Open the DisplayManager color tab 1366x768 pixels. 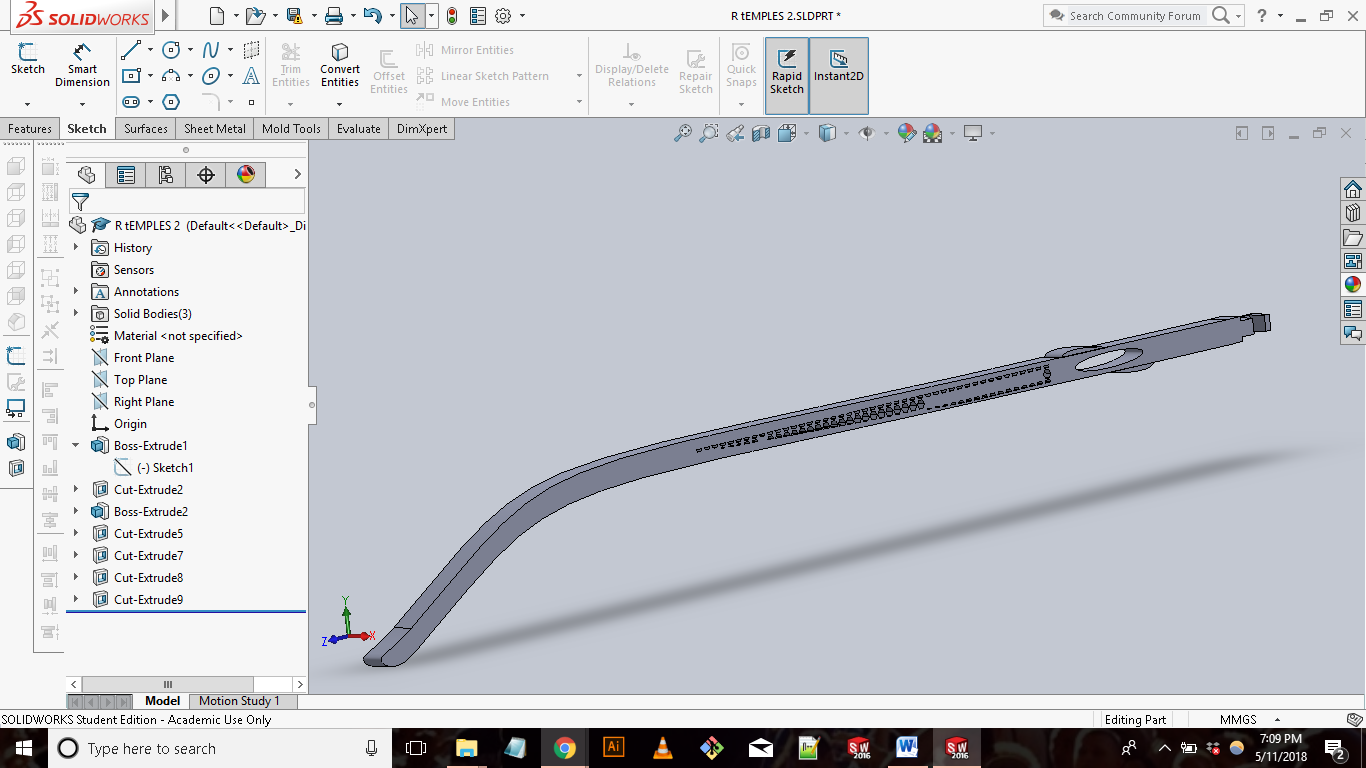pos(246,175)
